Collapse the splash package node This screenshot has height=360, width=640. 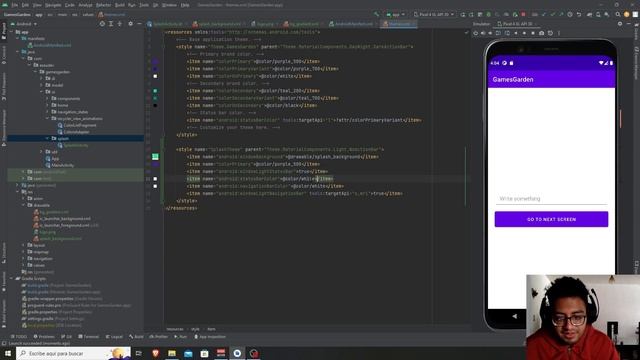click(x=47, y=138)
